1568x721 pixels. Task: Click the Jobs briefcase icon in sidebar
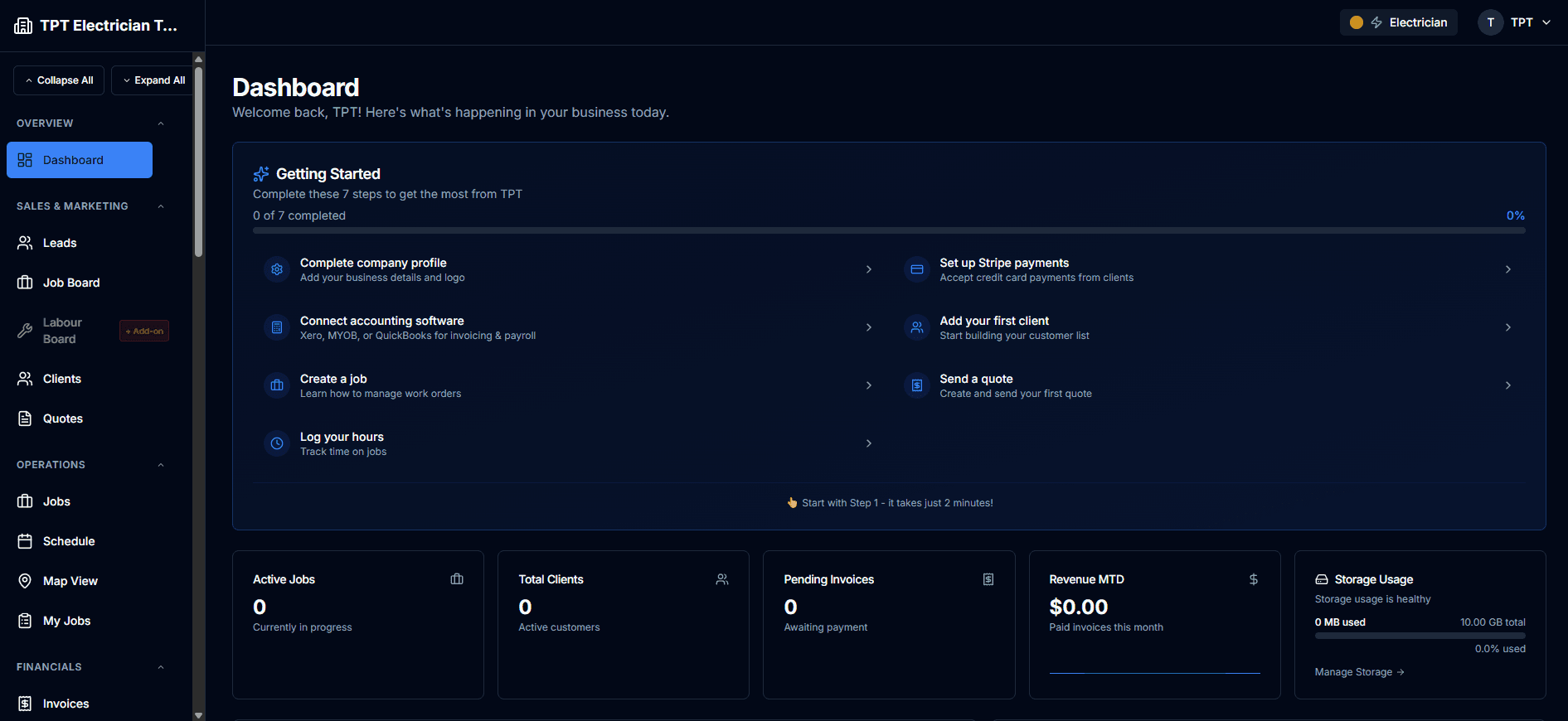point(25,501)
